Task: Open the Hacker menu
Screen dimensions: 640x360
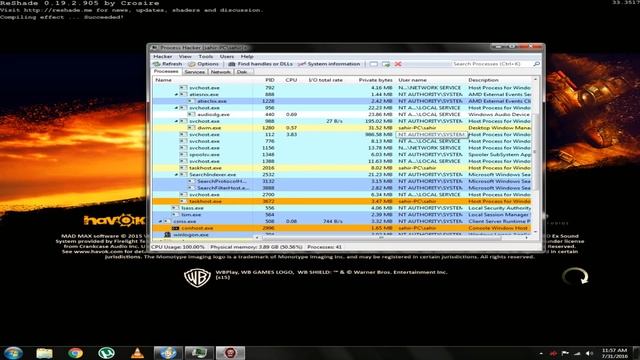Action: [x=162, y=56]
